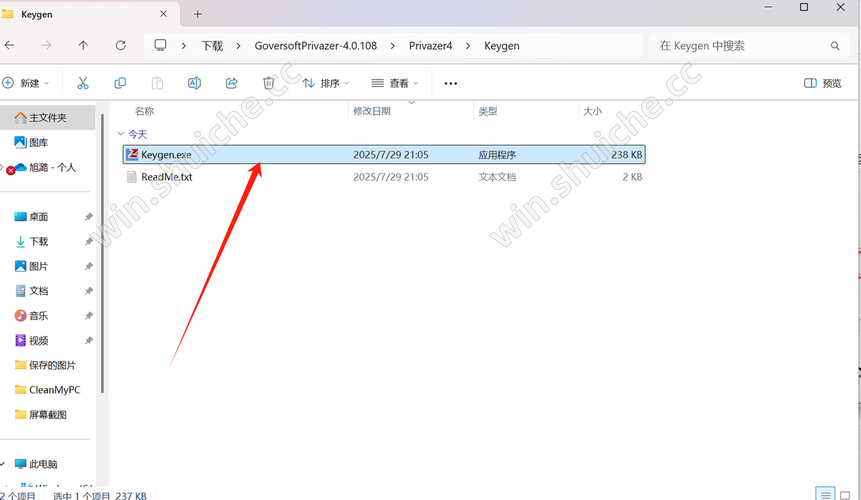
Task: Open 主文件夹 in the sidebar
Action: point(48,117)
